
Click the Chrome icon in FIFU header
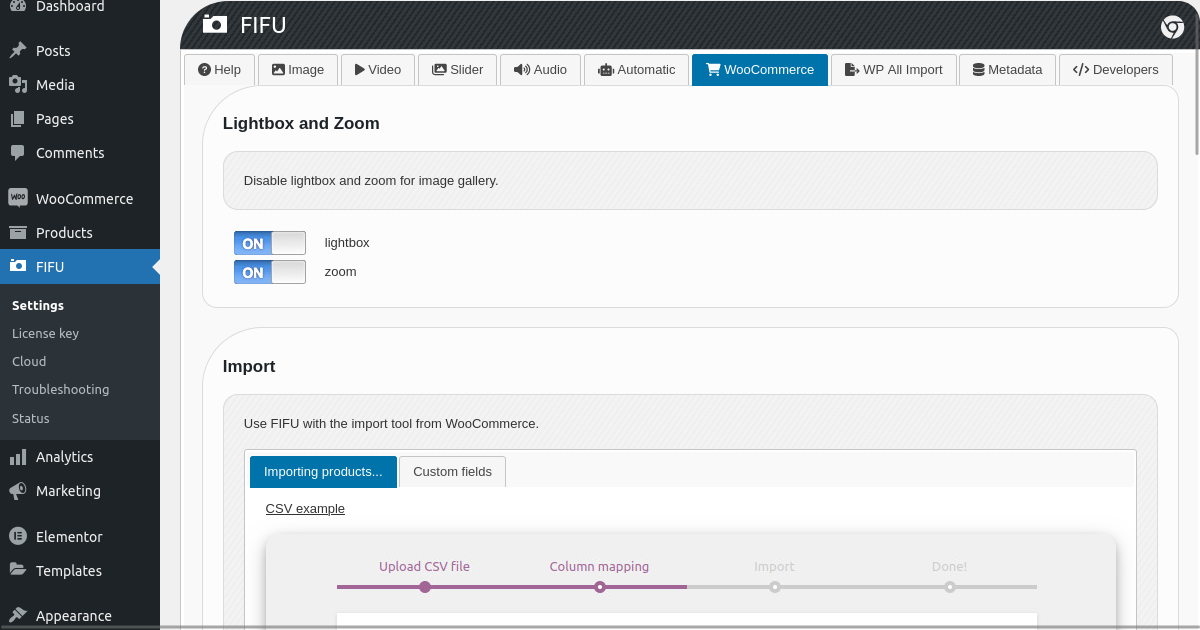coord(1172,27)
